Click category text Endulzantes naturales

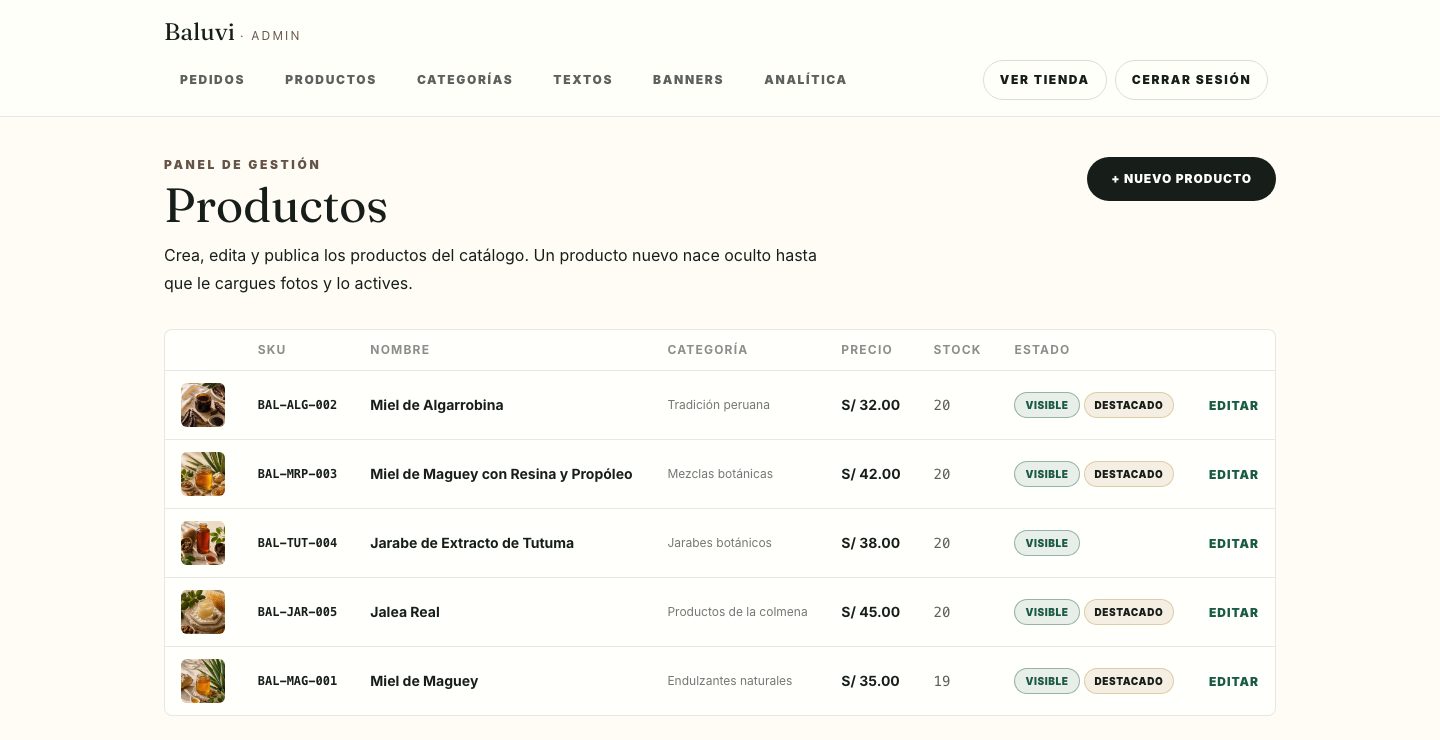tap(730, 681)
